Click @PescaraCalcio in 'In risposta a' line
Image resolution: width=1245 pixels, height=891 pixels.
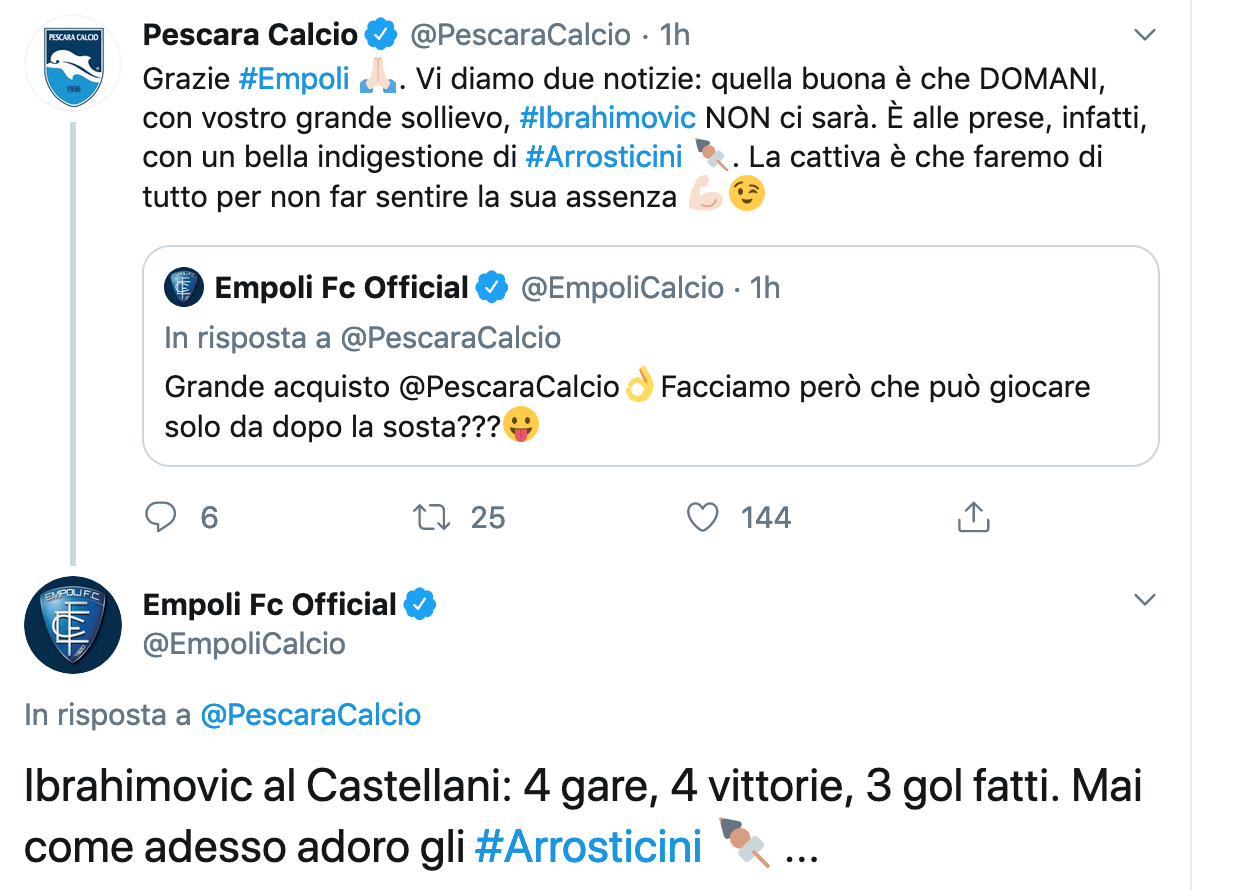click(x=310, y=715)
